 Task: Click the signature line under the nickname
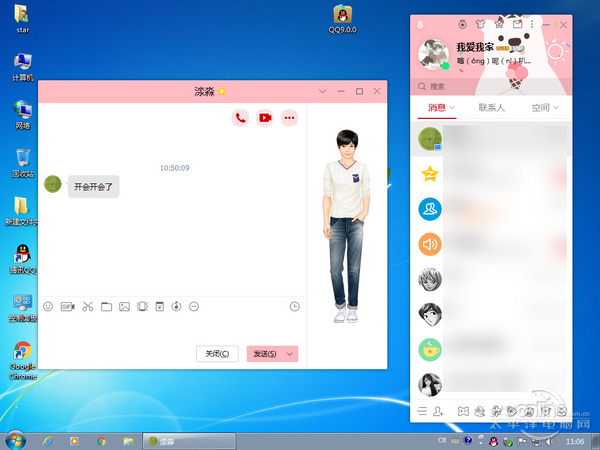click(x=494, y=61)
